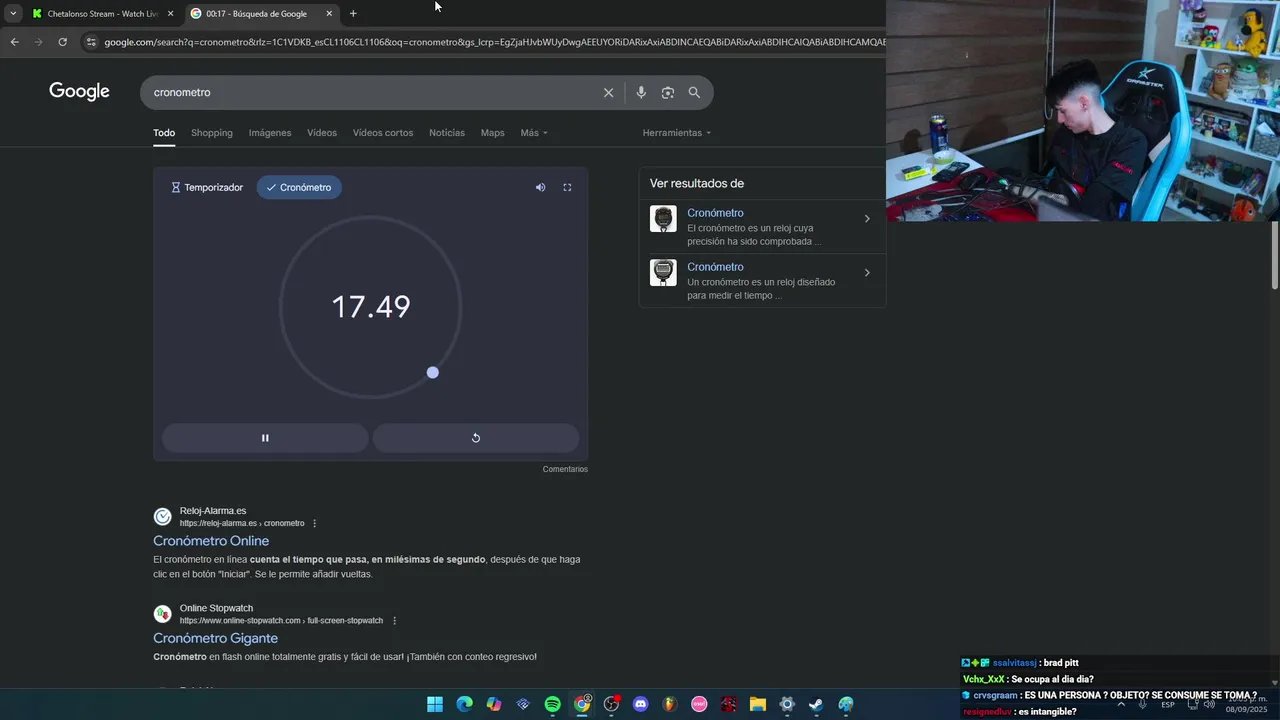Click the 17.49 stopwatch time
The width and height of the screenshot is (1280, 720).
point(371,307)
